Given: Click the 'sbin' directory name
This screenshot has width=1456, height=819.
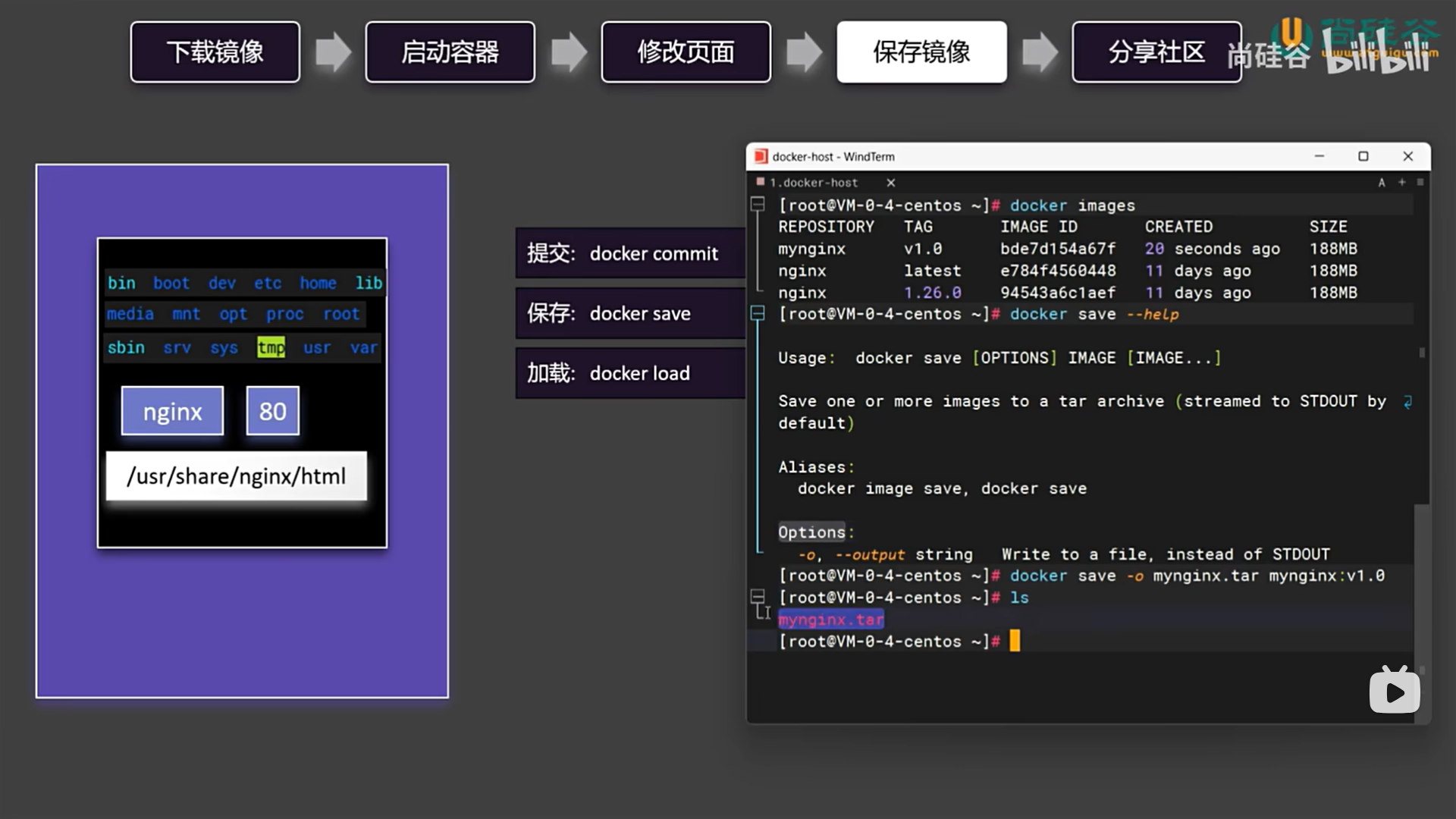Looking at the screenshot, I should (x=126, y=347).
